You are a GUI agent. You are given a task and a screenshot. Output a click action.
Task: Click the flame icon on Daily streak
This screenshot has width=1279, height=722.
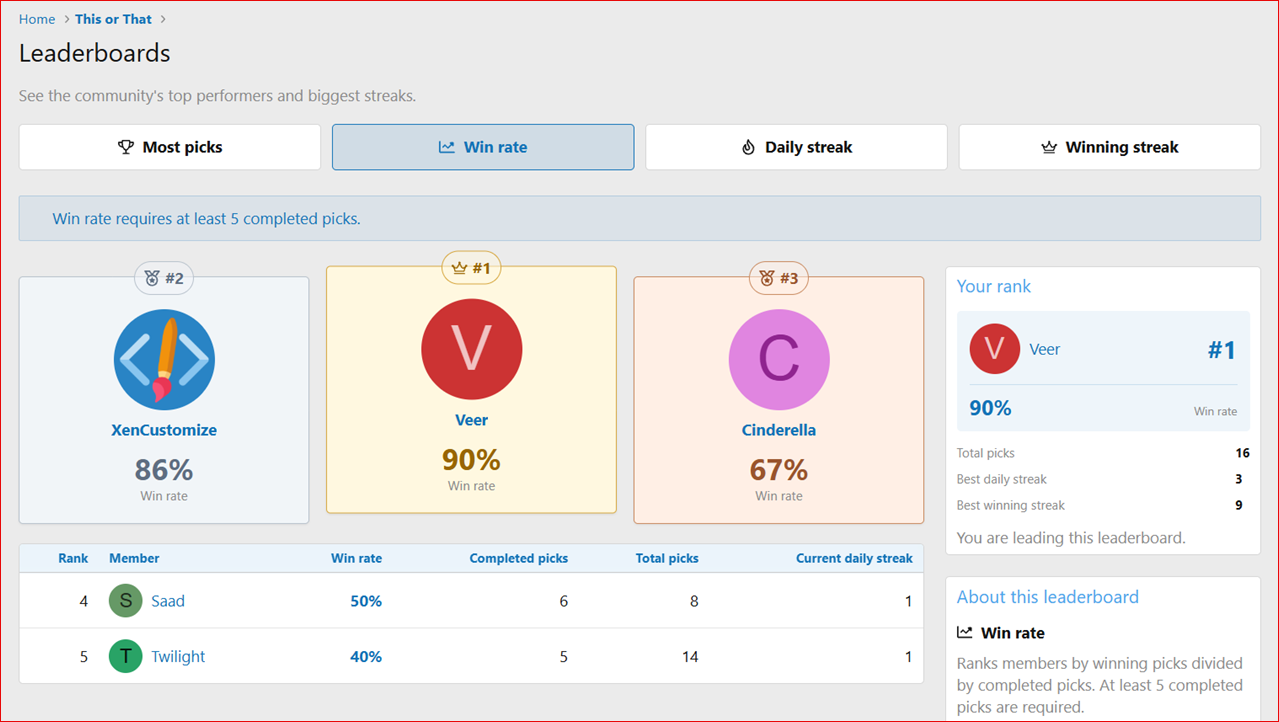click(748, 147)
